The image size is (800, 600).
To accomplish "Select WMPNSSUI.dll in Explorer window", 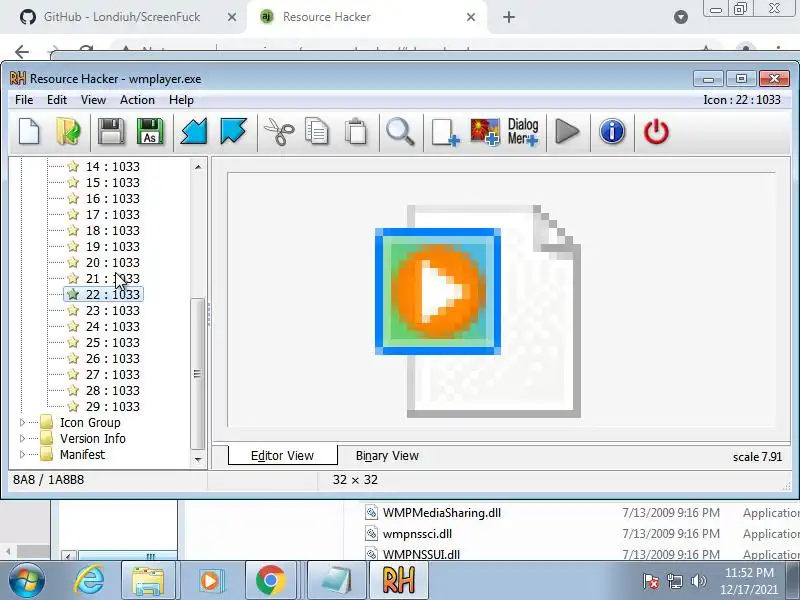I will [x=421, y=554].
